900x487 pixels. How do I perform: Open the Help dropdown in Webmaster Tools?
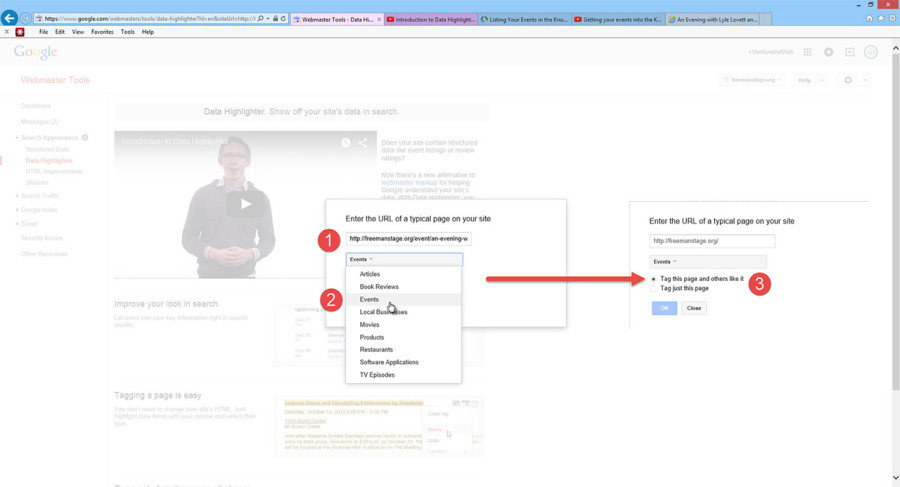[x=810, y=80]
